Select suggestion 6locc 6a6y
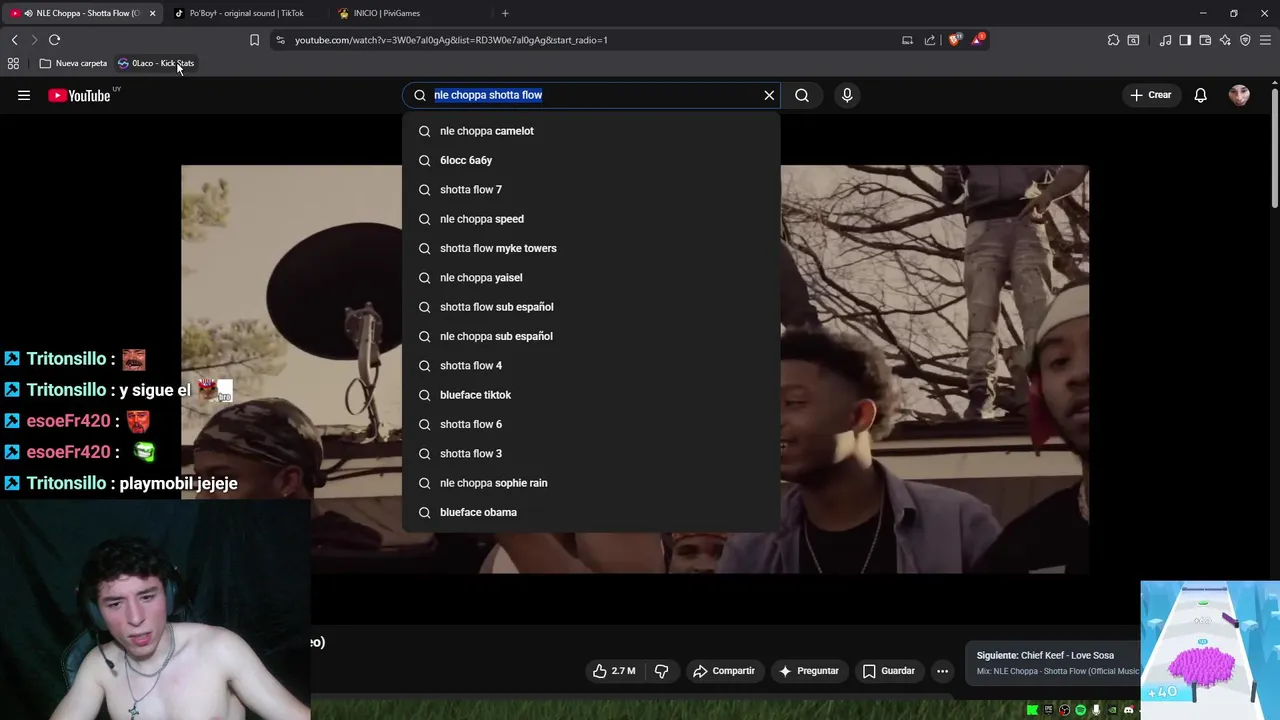Screen dimensions: 1280x720 tap(591, 160)
